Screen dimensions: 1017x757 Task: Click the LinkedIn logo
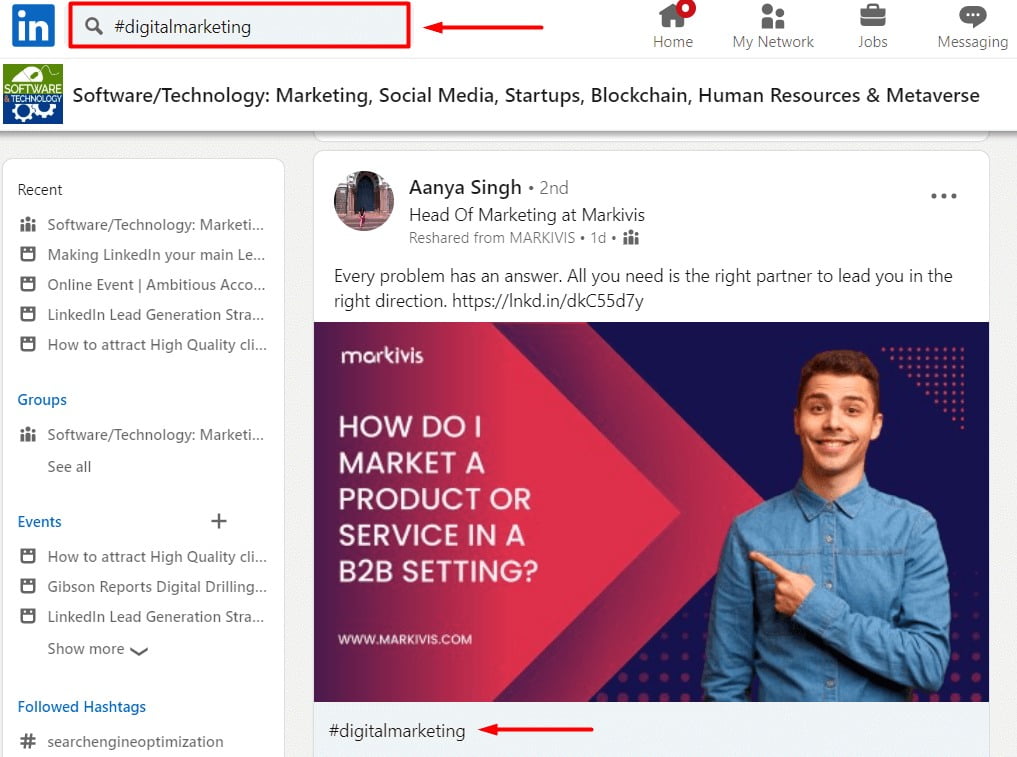coord(33,25)
